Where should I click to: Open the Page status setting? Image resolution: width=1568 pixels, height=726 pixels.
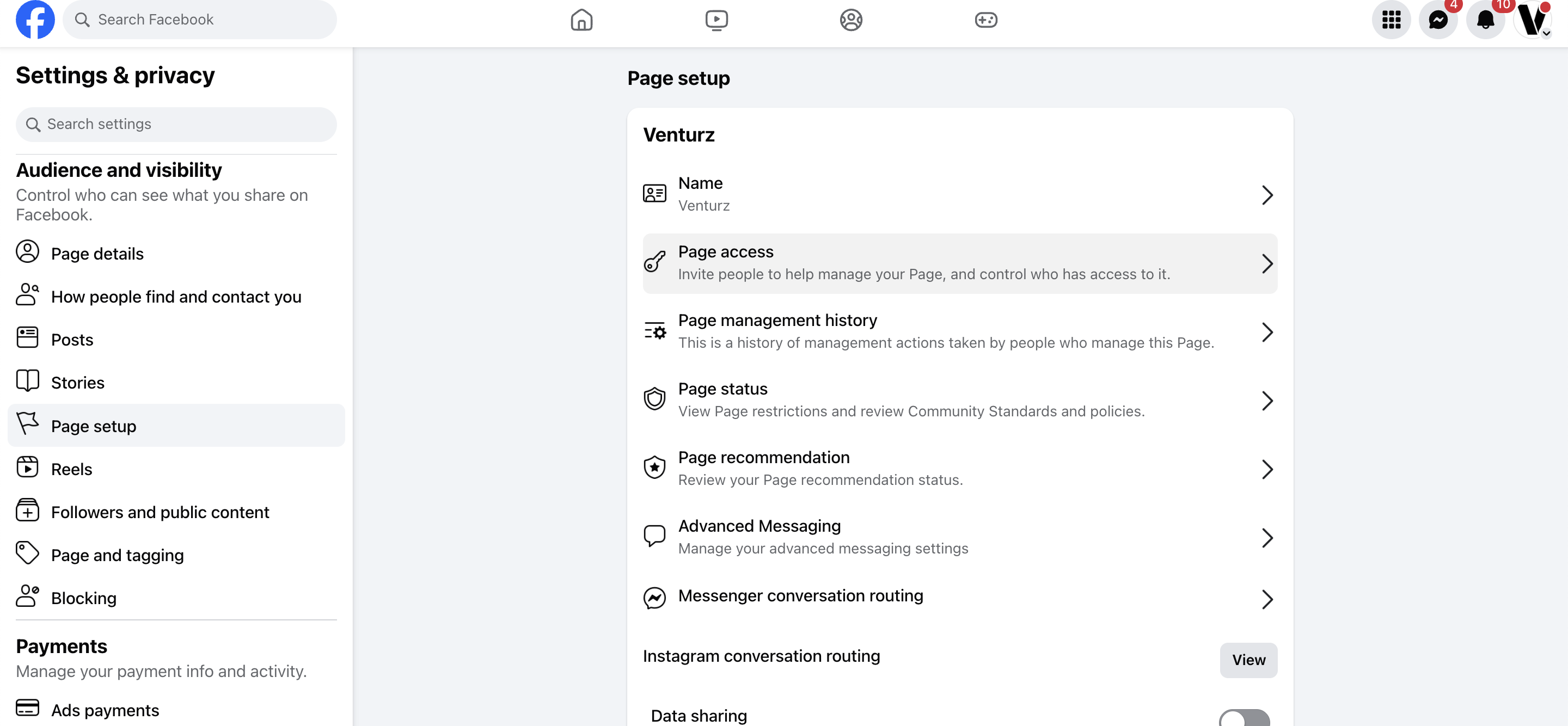coord(960,401)
